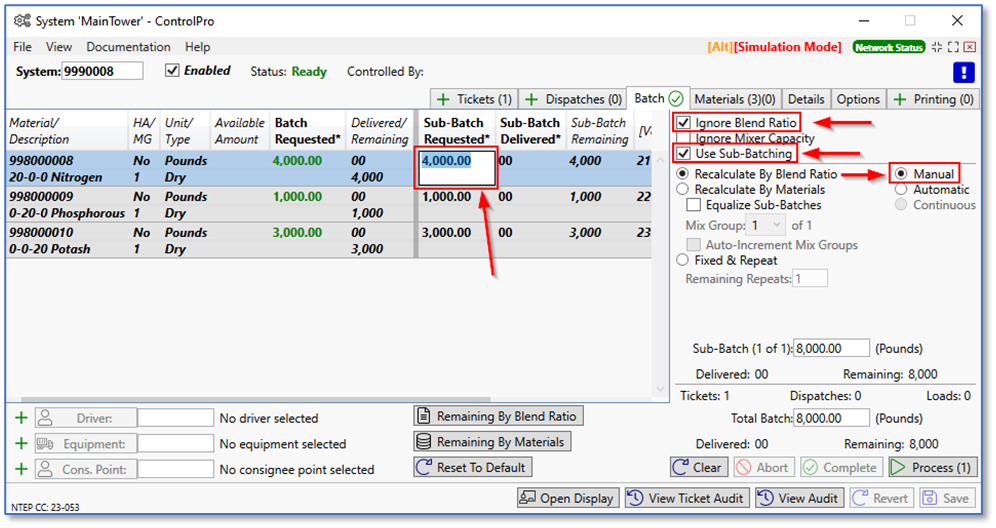The height and width of the screenshot is (528, 996).
Task: Click the green plus beside Equipment
Action: (x=21, y=444)
